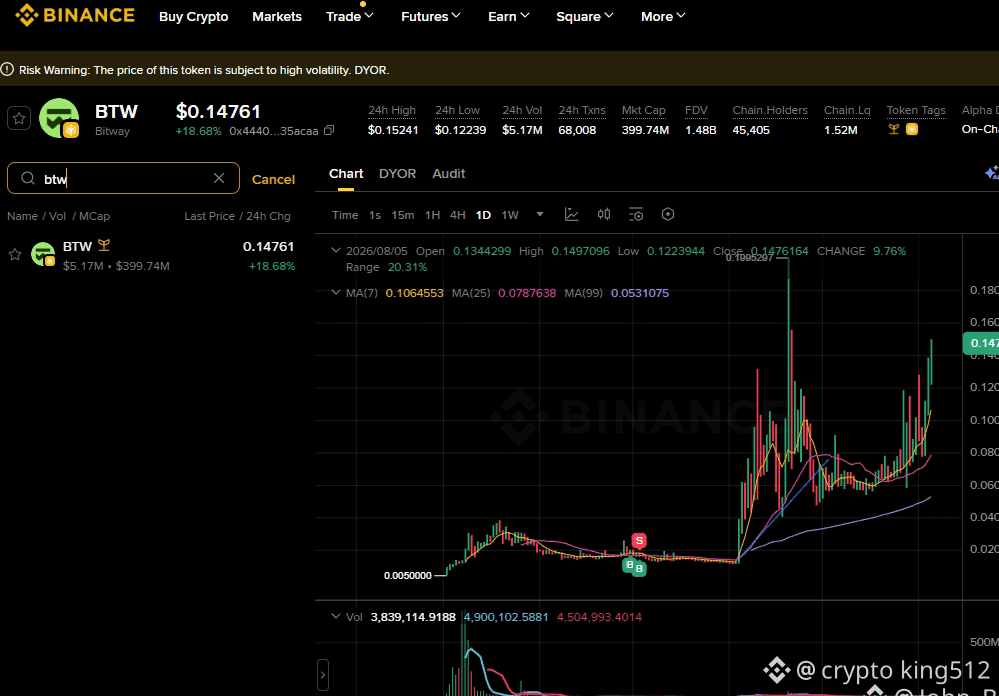The image size is (999, 696).
Task: Expand more time intervals dropdown arrow
Action: coord(540,215)
